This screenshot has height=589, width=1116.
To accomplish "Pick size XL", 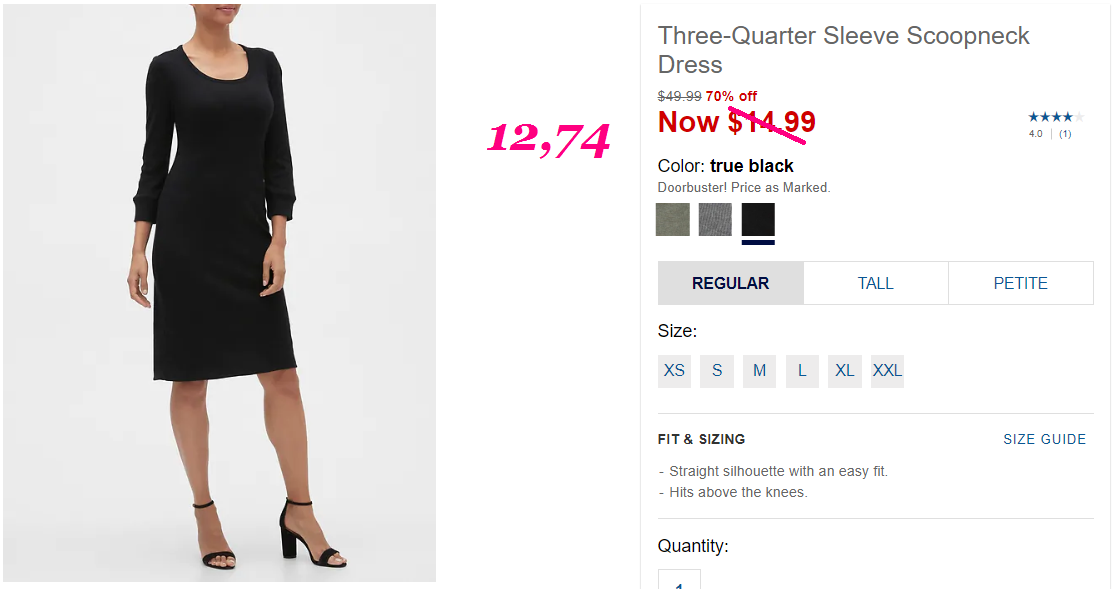I will [845, 371].
